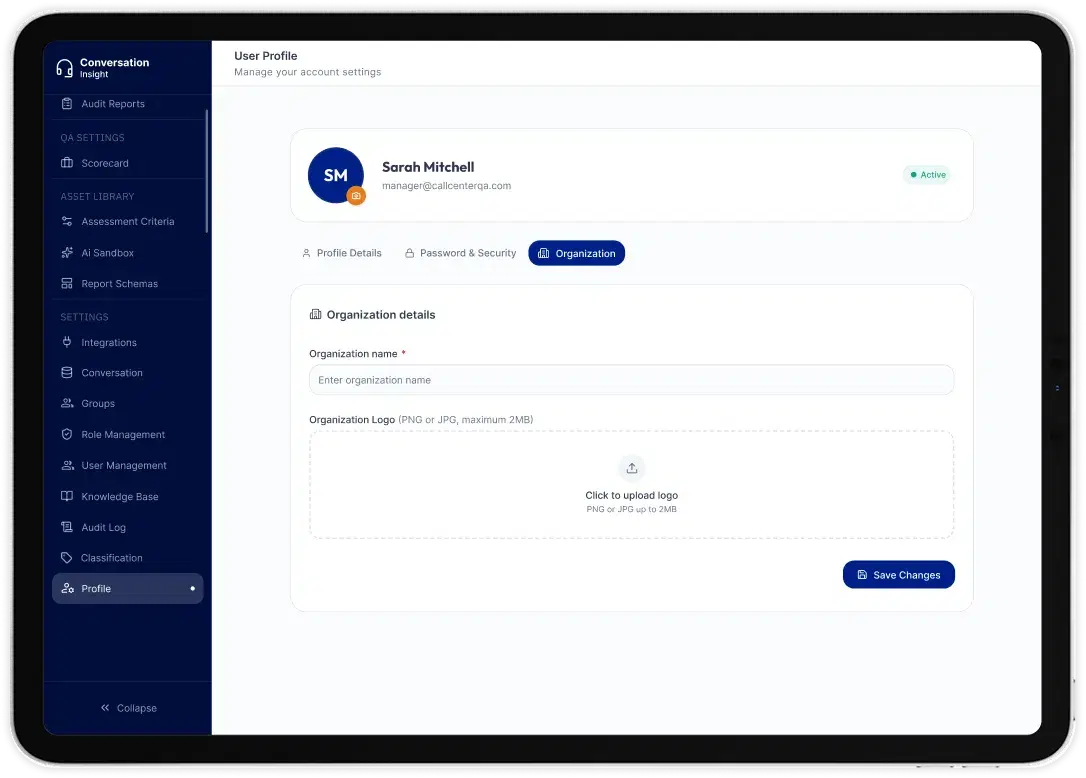The image size is (1086, 778).
Task: Click the AI Sandbox sparkle icon
Action: tap(66, 253)
